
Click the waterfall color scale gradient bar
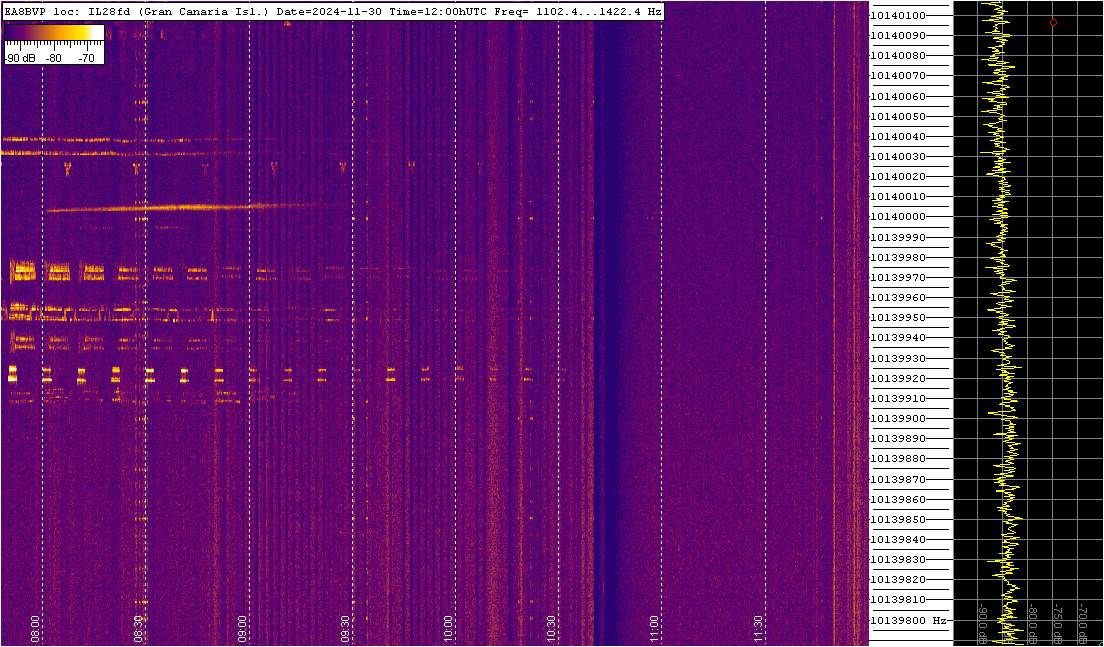(54, 32)
